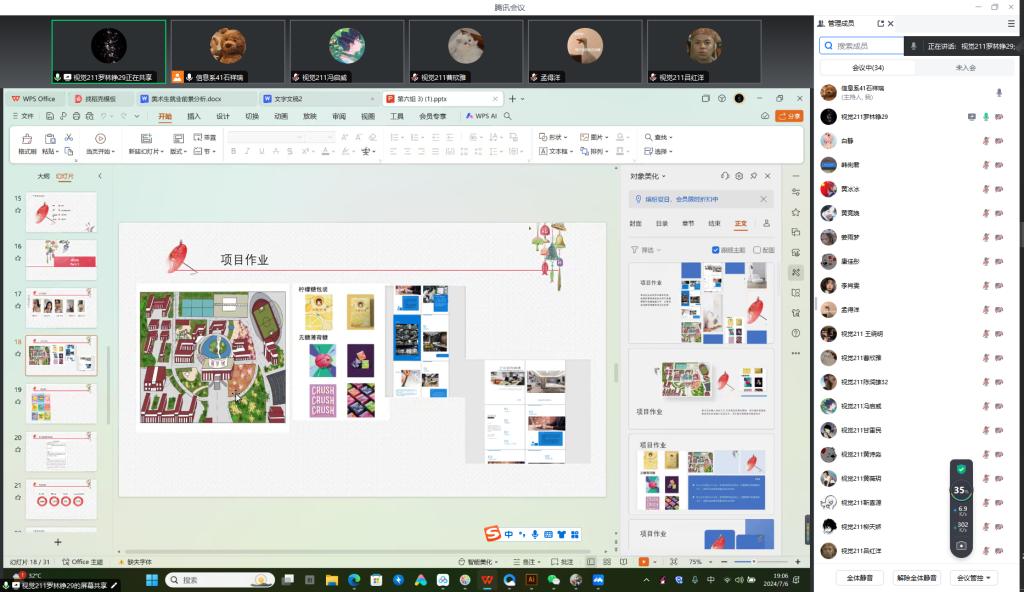Select the 封面 tab in beautify panel

click(x=635, y=224)
